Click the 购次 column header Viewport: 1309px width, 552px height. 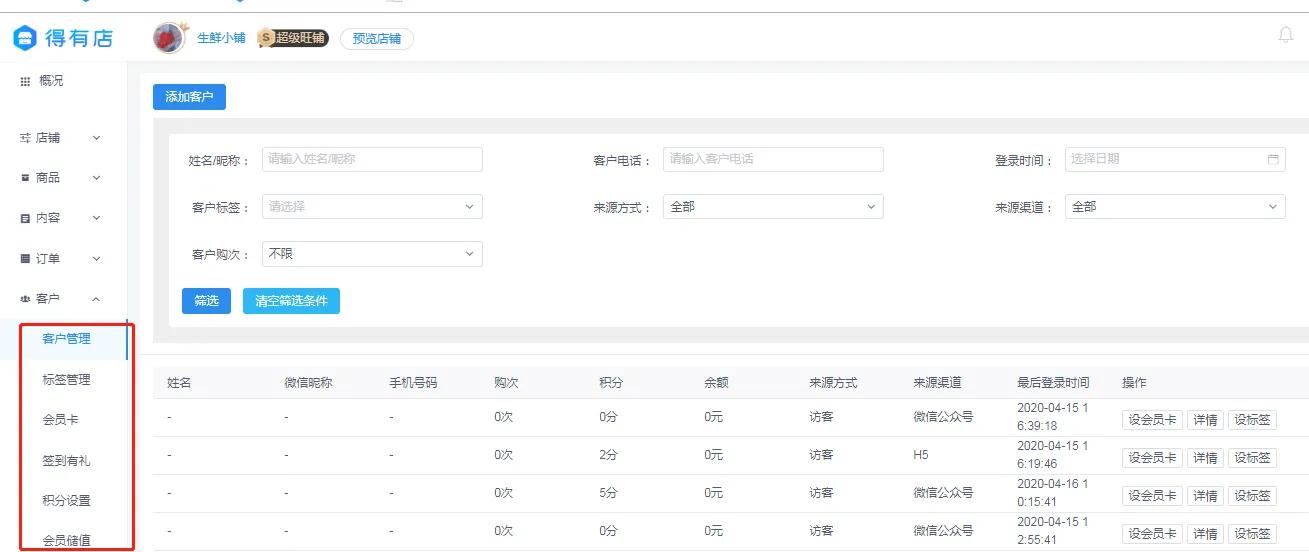click(x=506, y=383)
